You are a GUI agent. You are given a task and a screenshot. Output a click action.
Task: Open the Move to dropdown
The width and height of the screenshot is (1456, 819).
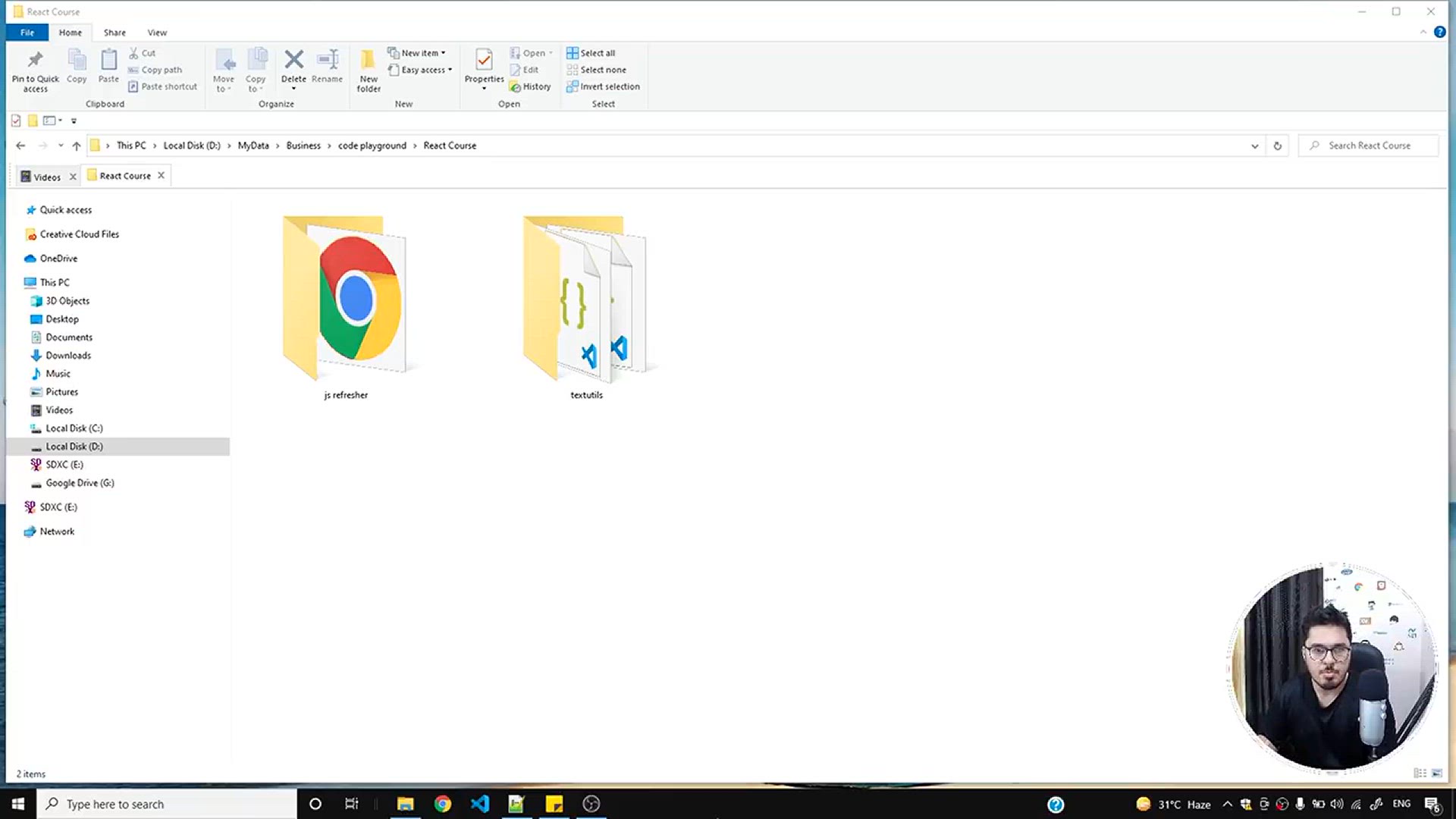(x=224, y=71)
